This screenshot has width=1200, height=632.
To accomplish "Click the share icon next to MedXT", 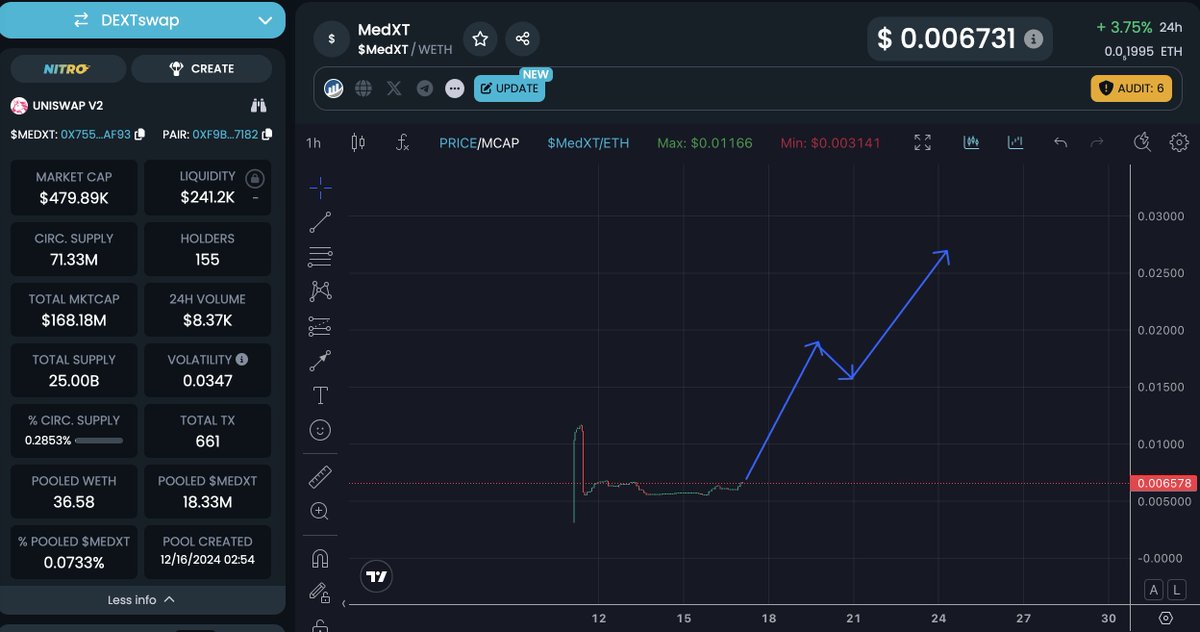I will (x=522, y=39).
